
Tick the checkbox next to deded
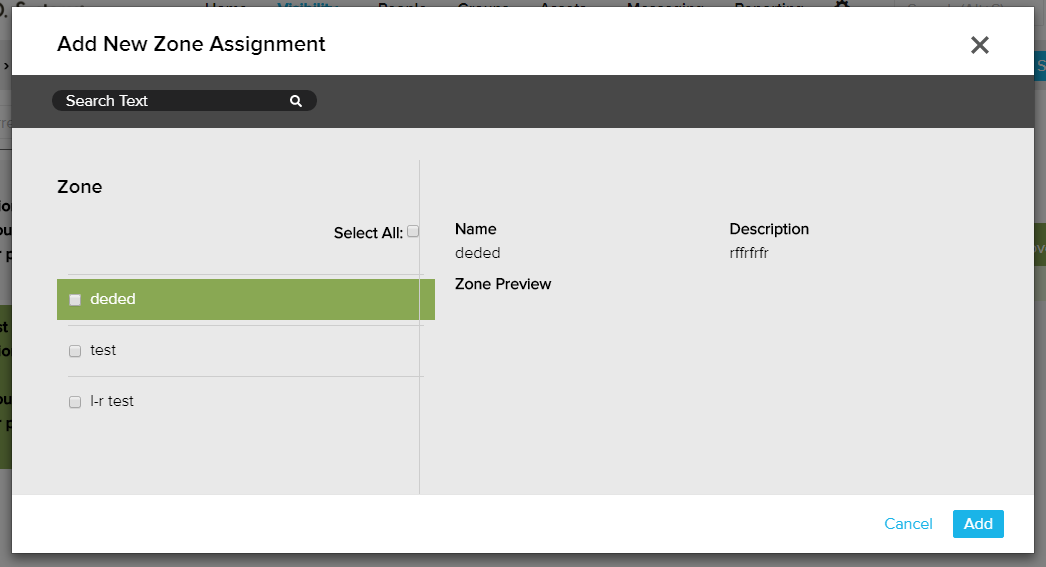[75, 300]
